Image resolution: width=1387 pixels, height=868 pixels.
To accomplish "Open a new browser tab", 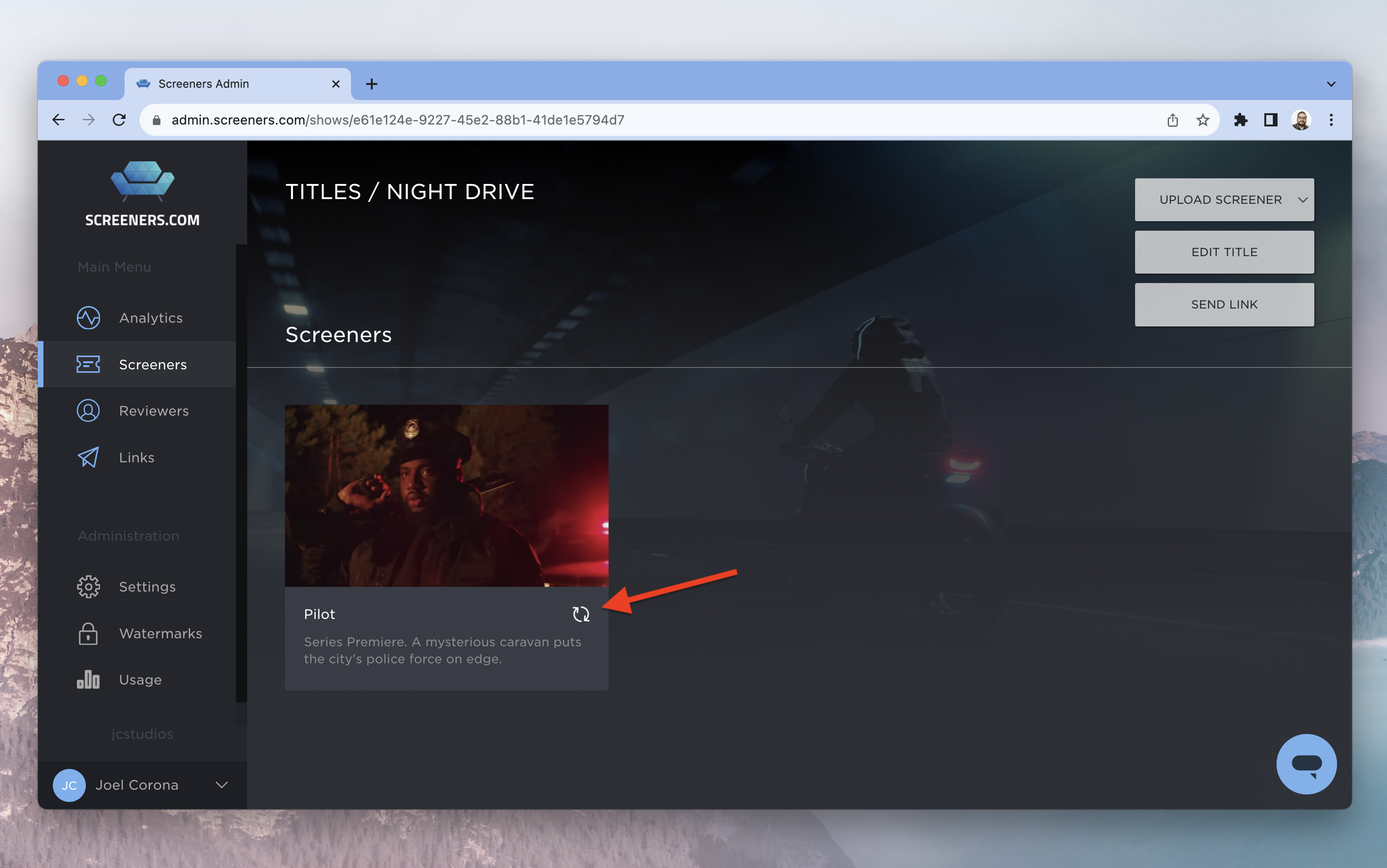I will pos(371,84).
